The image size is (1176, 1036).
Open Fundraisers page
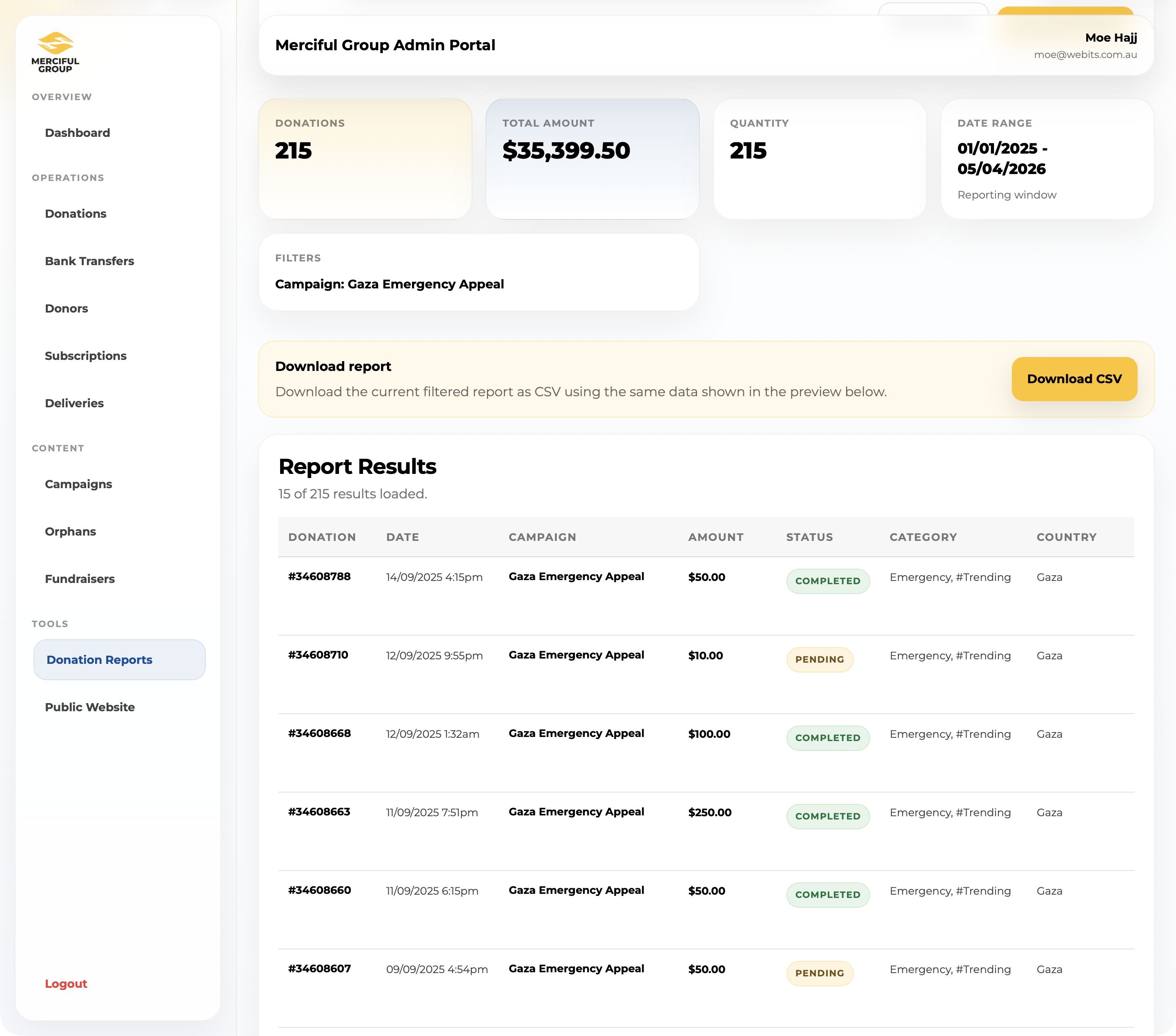79,579
